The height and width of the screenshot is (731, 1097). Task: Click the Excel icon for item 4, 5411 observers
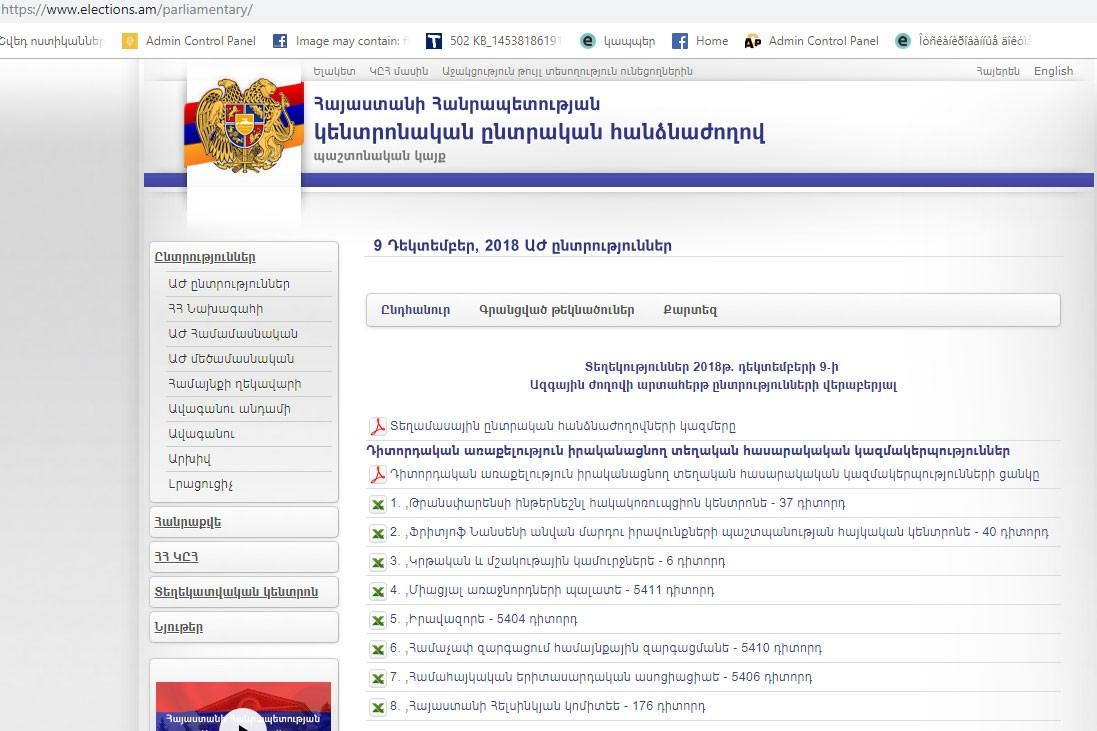tap(378, 591)
